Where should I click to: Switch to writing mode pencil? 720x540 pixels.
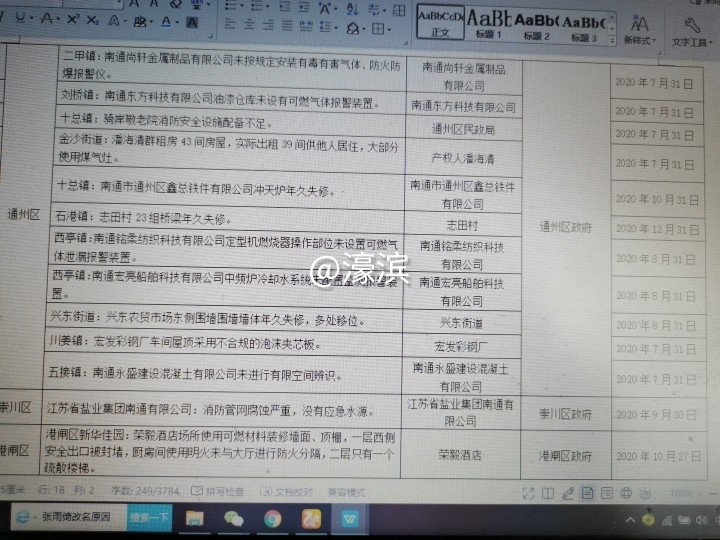tap(568, 493)
